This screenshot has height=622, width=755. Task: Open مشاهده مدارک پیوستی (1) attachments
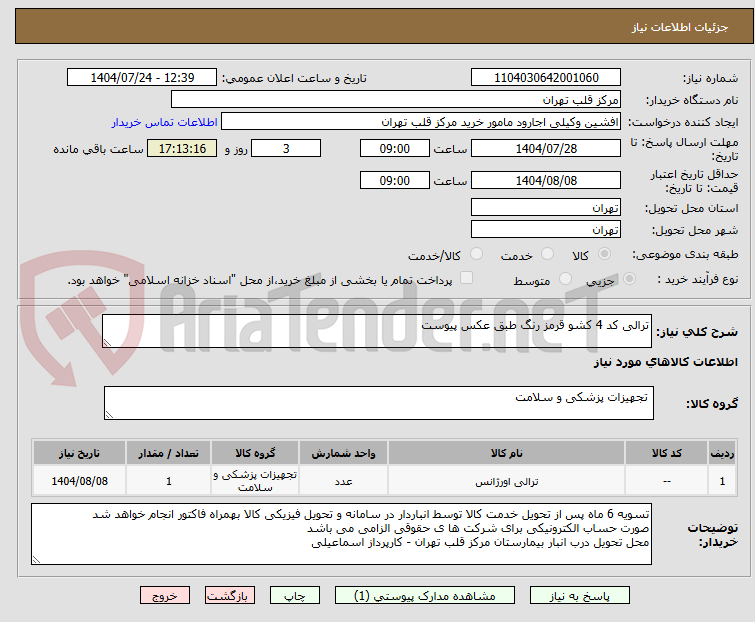coord(425,596)
